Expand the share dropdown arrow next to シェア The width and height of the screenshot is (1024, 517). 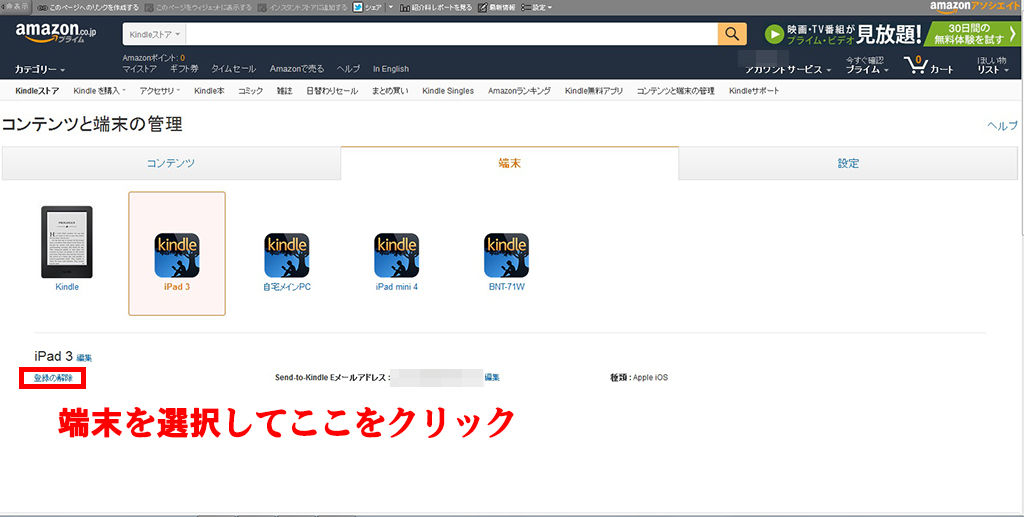tap(391, 7)
